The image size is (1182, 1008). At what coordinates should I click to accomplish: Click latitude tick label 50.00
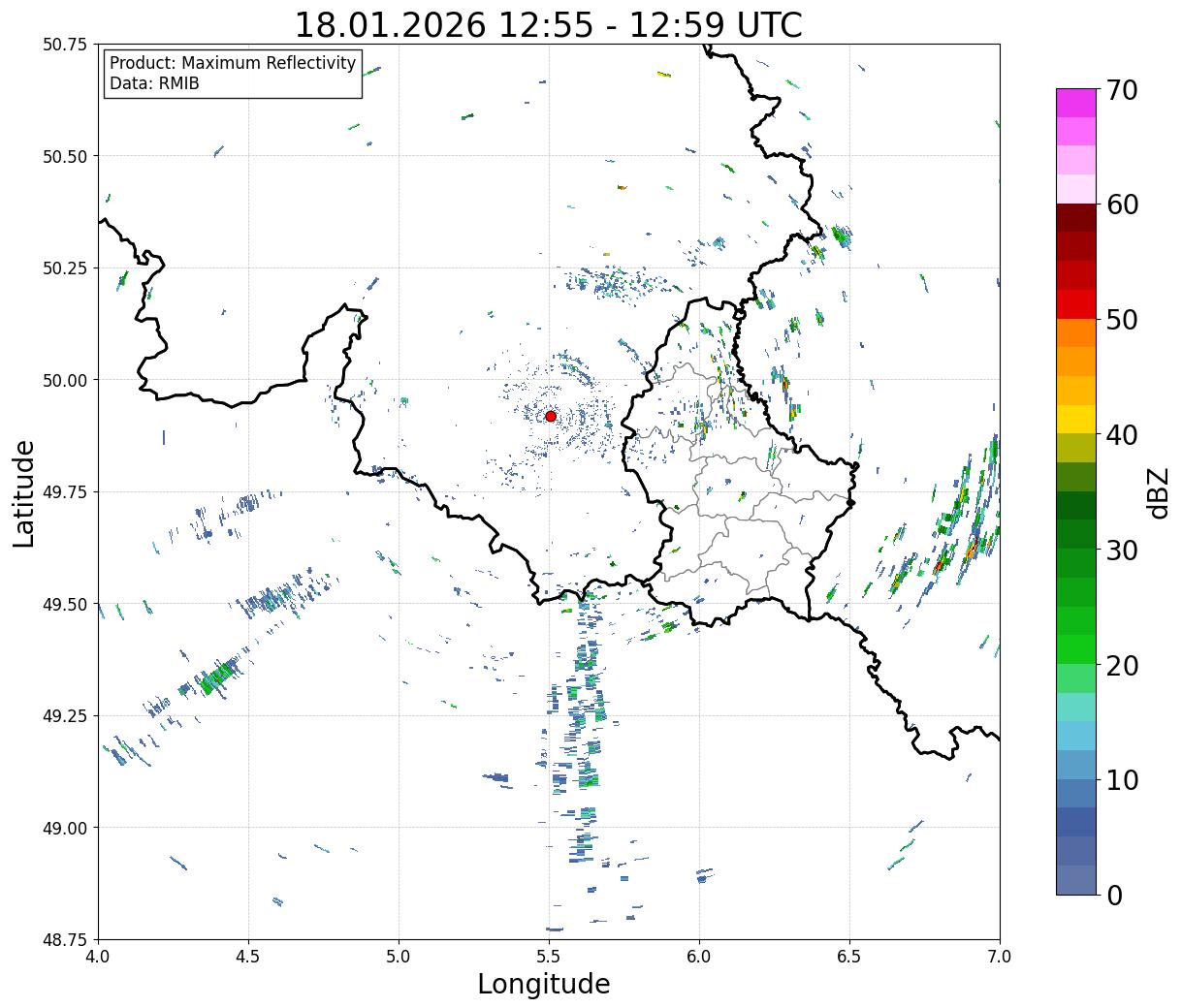click(x=65, y=380)
